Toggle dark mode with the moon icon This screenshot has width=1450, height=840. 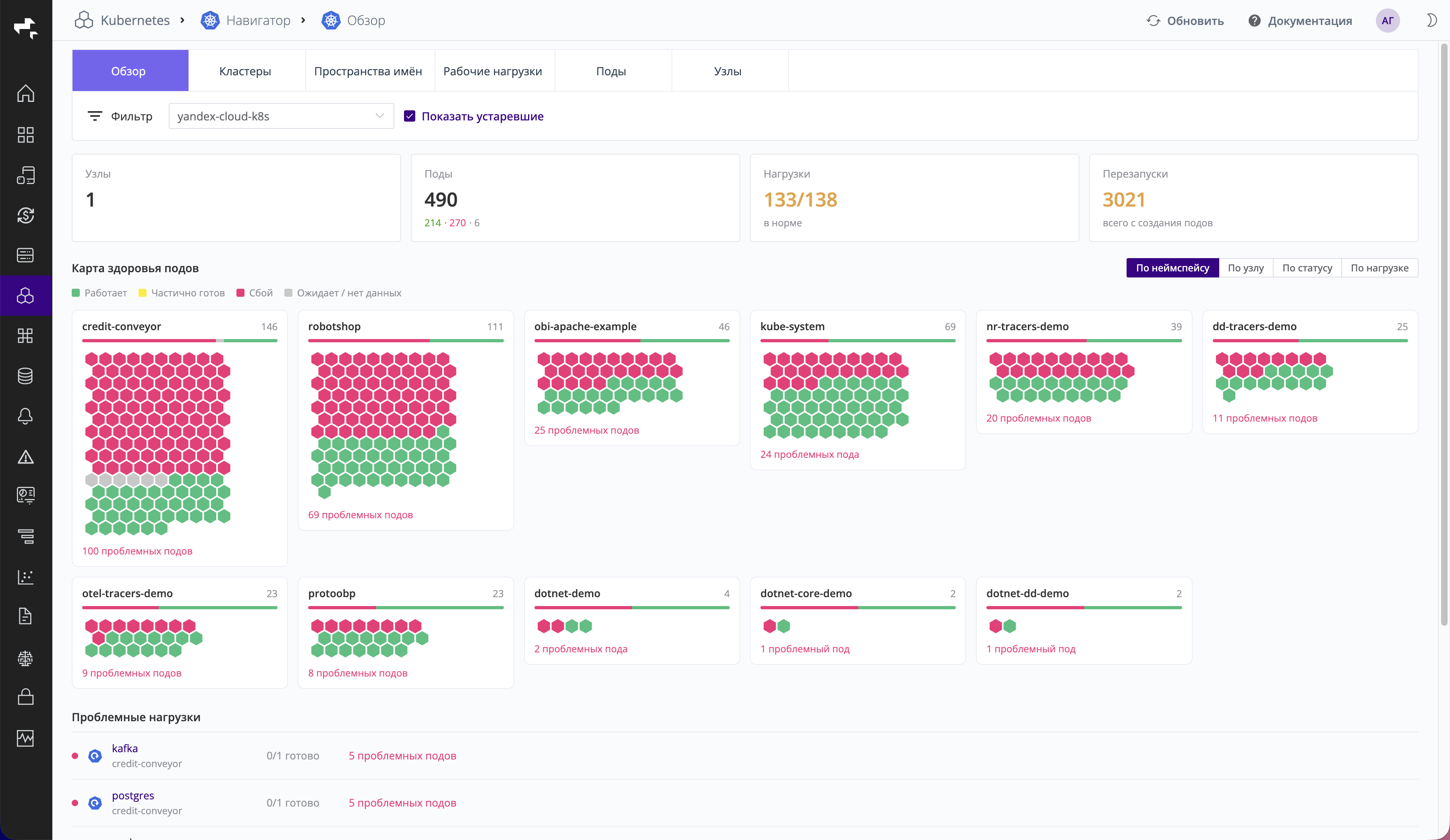(1431, 20)
